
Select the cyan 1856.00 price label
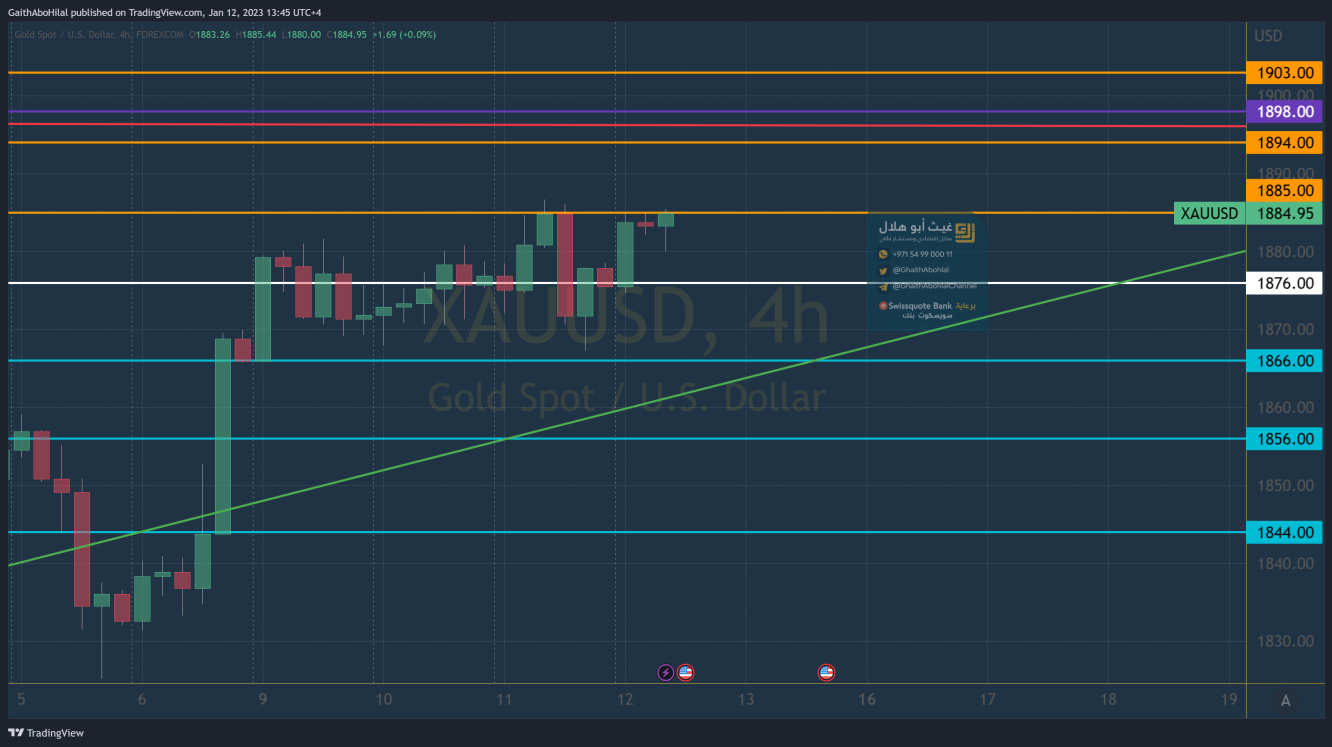[1284, 439]
